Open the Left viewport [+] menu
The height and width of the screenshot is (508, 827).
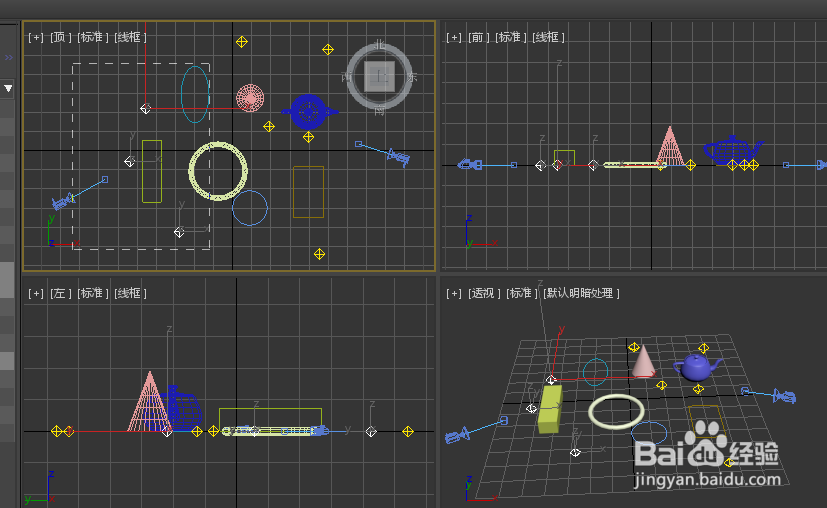pyautogui.click(x=35, y=293)
